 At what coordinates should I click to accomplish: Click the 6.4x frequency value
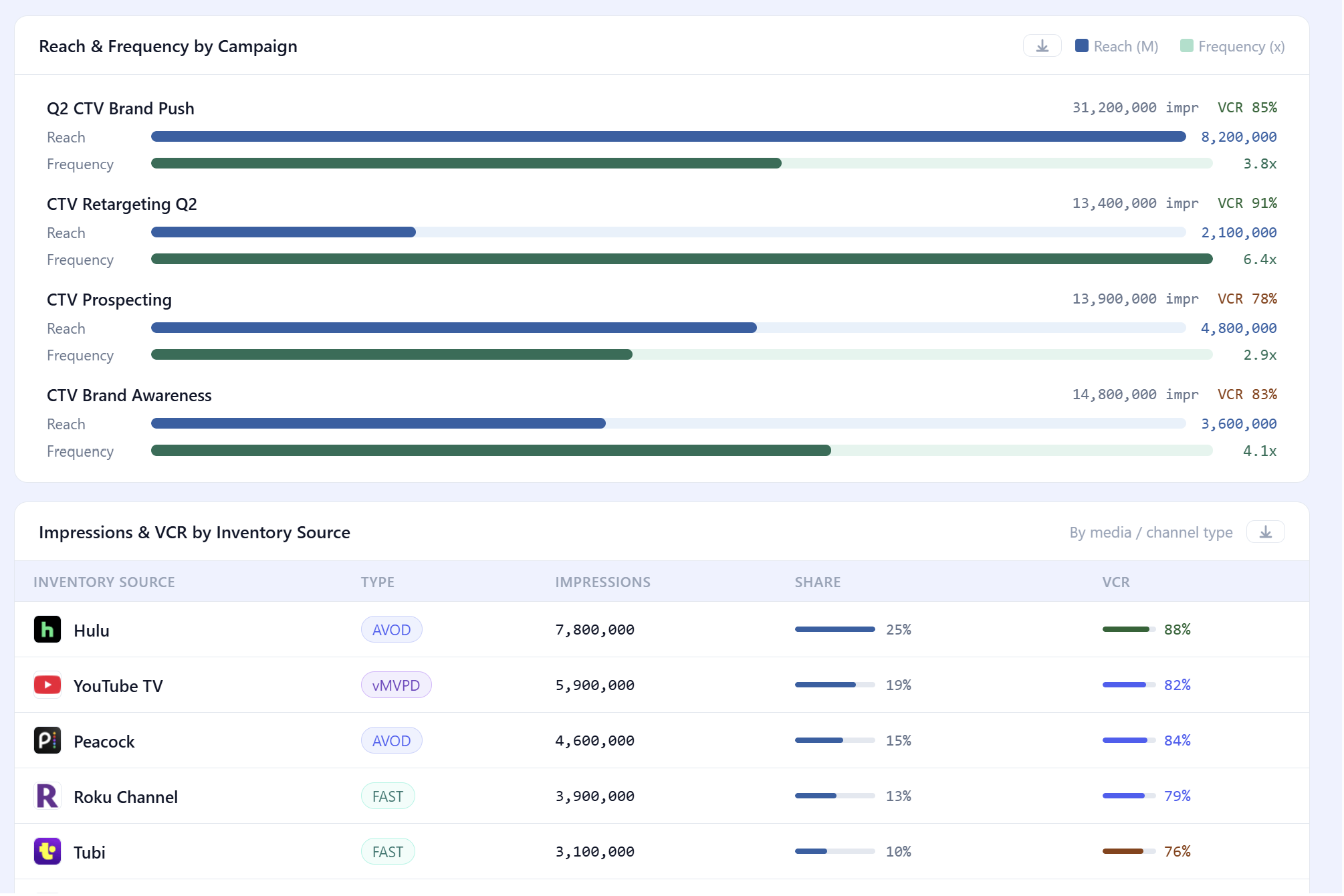[1260, 259]
